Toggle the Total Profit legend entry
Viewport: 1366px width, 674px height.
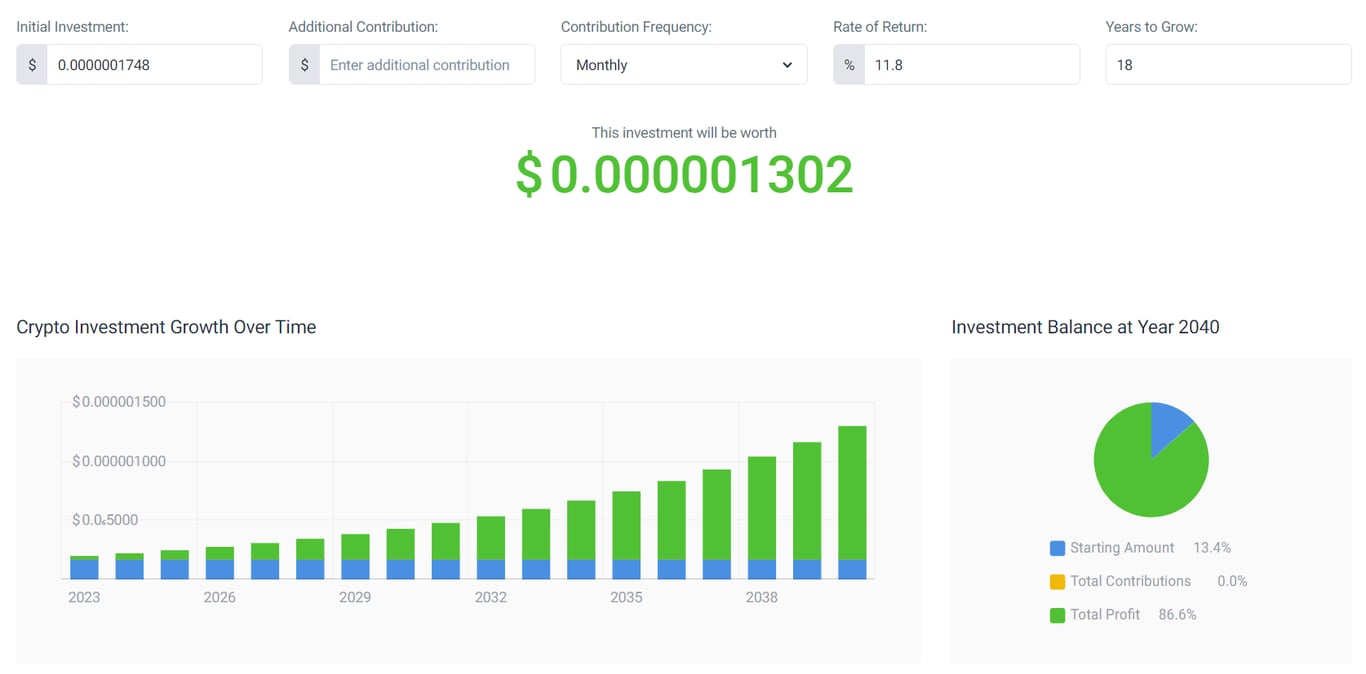point(1103,614)
